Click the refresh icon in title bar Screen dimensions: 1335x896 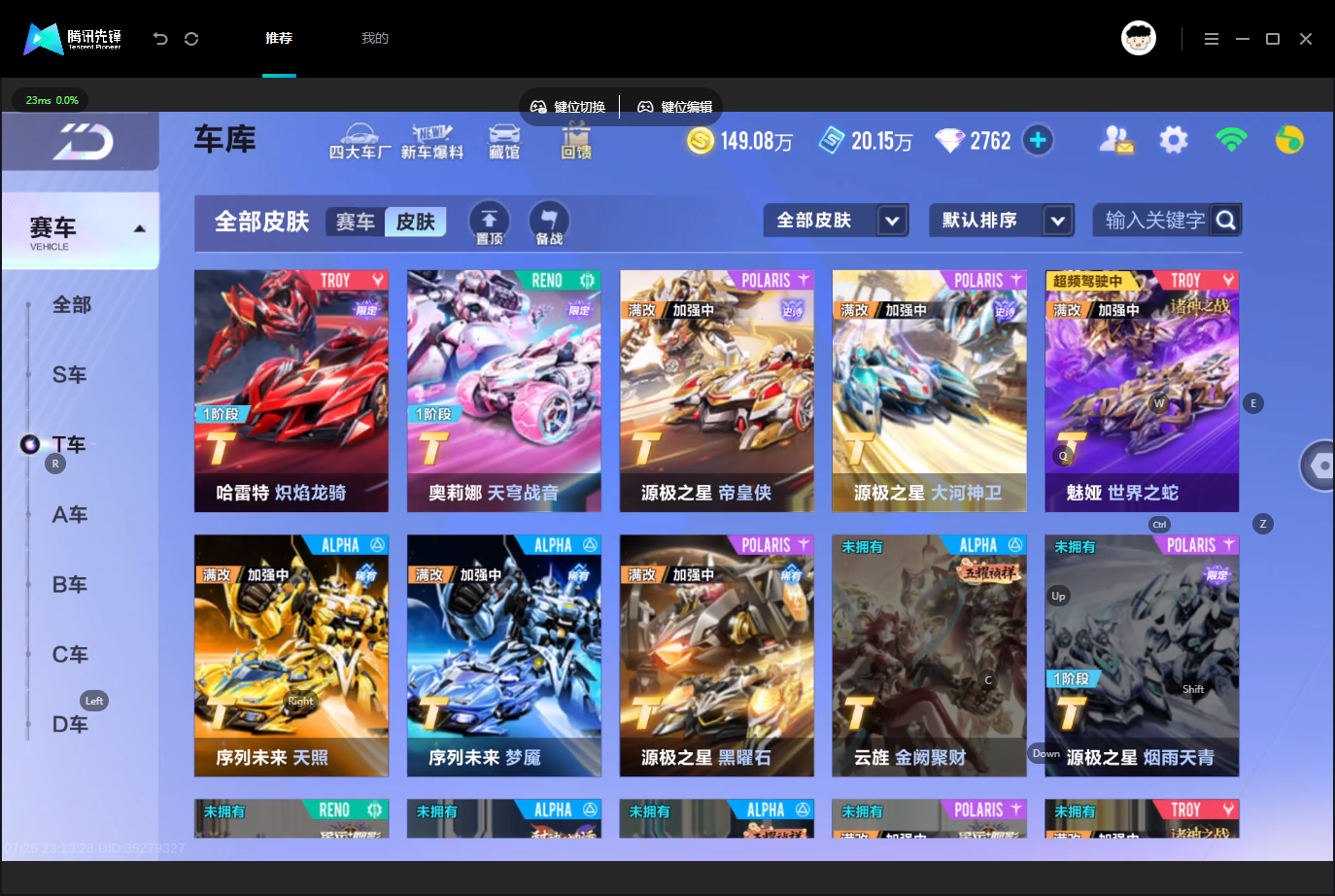(x=191, y=39)
